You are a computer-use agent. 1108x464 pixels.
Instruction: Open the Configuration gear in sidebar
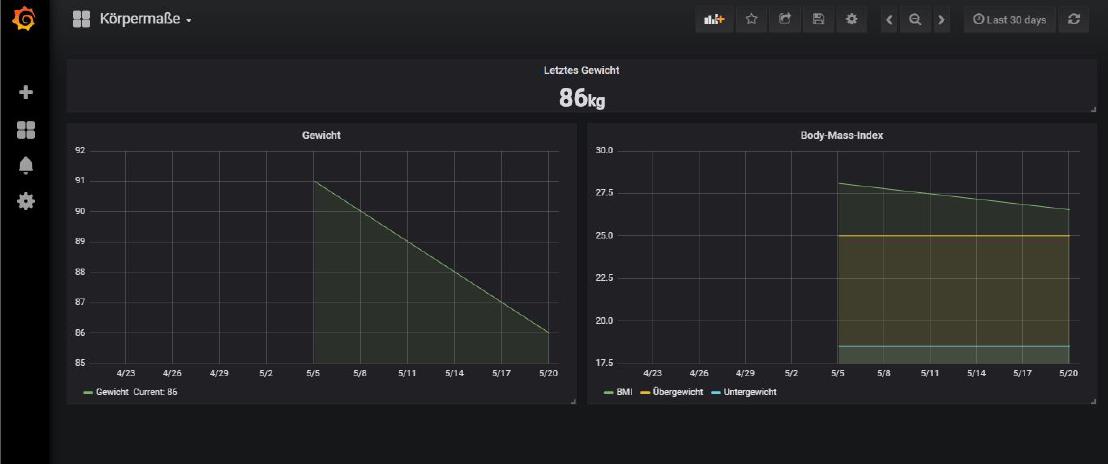click(25, 201)
